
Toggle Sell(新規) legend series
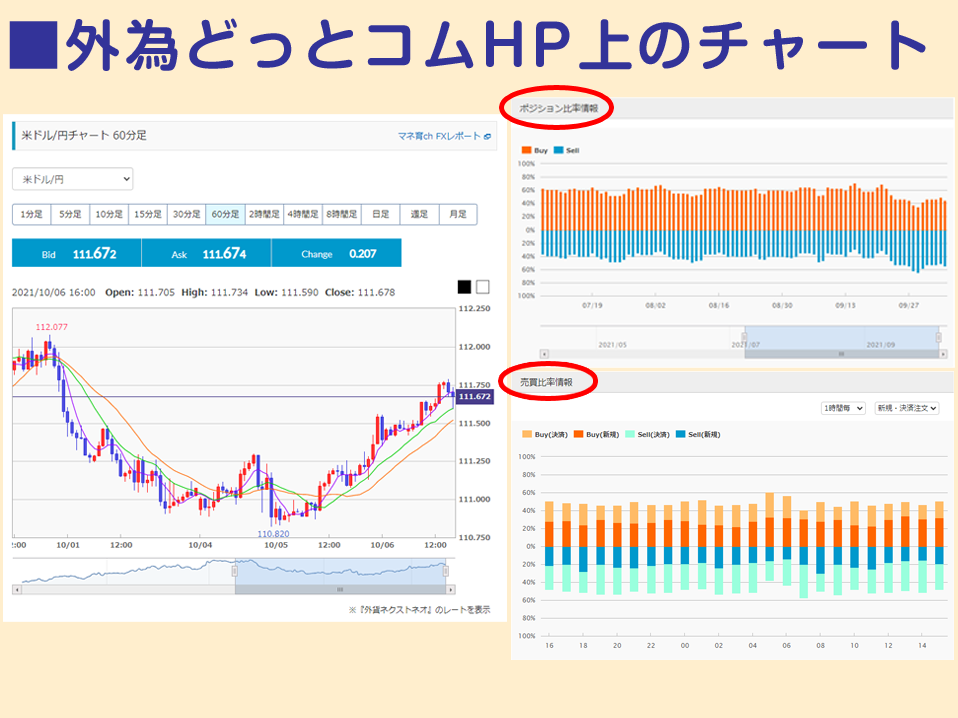698,434
